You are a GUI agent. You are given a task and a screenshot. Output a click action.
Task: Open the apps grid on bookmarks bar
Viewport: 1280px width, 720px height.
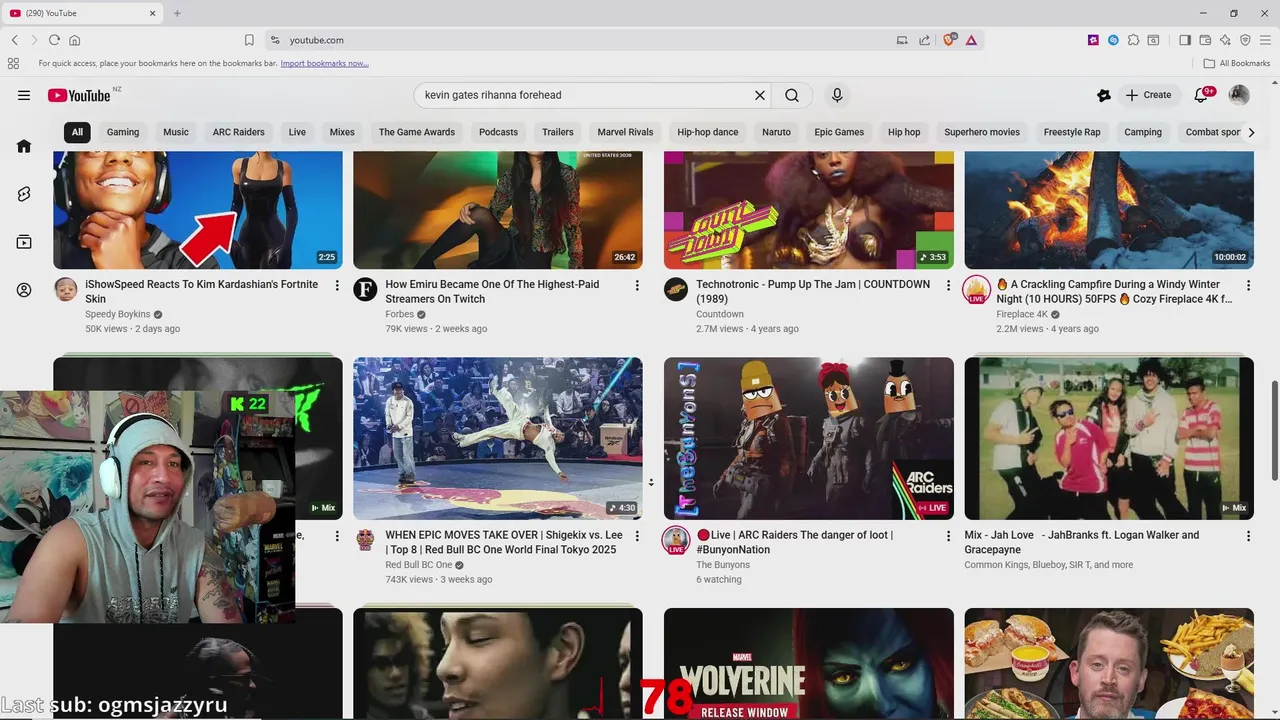[x=13, y=63]
